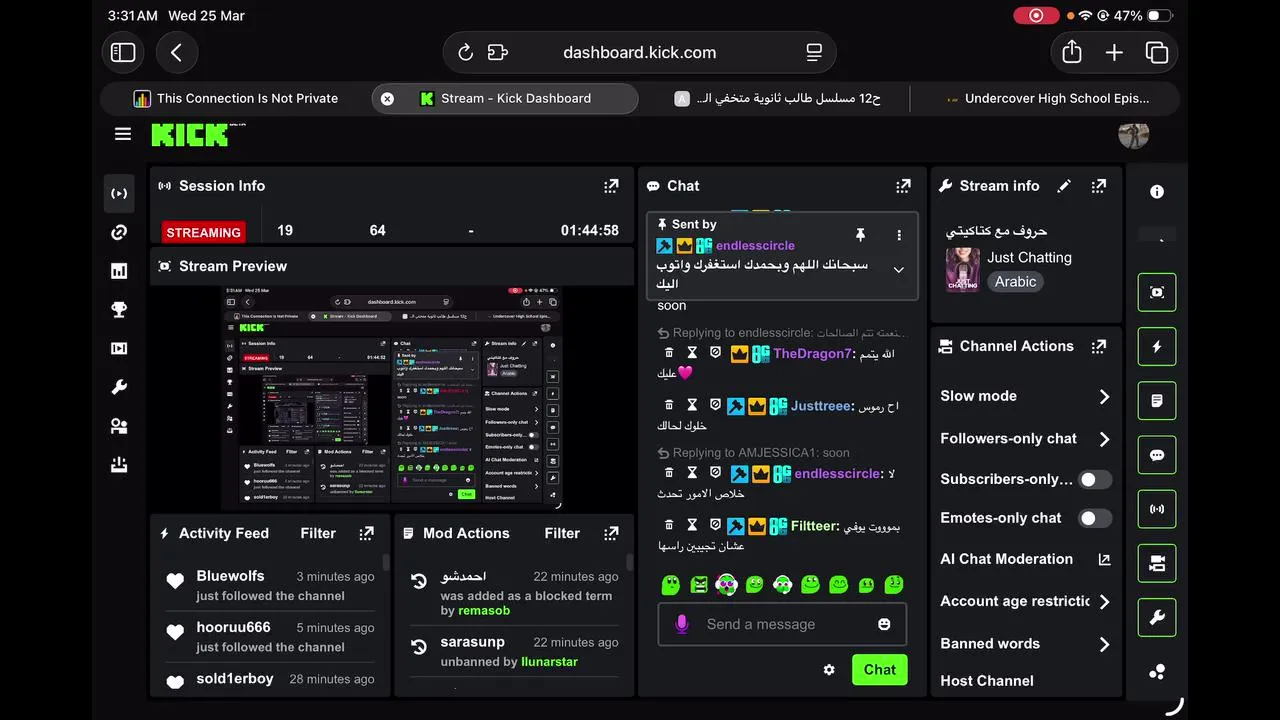Open the wrench settings icon in left sidebar
Viewport: 1280px width, 720px height.
click(x=119, y=388)
